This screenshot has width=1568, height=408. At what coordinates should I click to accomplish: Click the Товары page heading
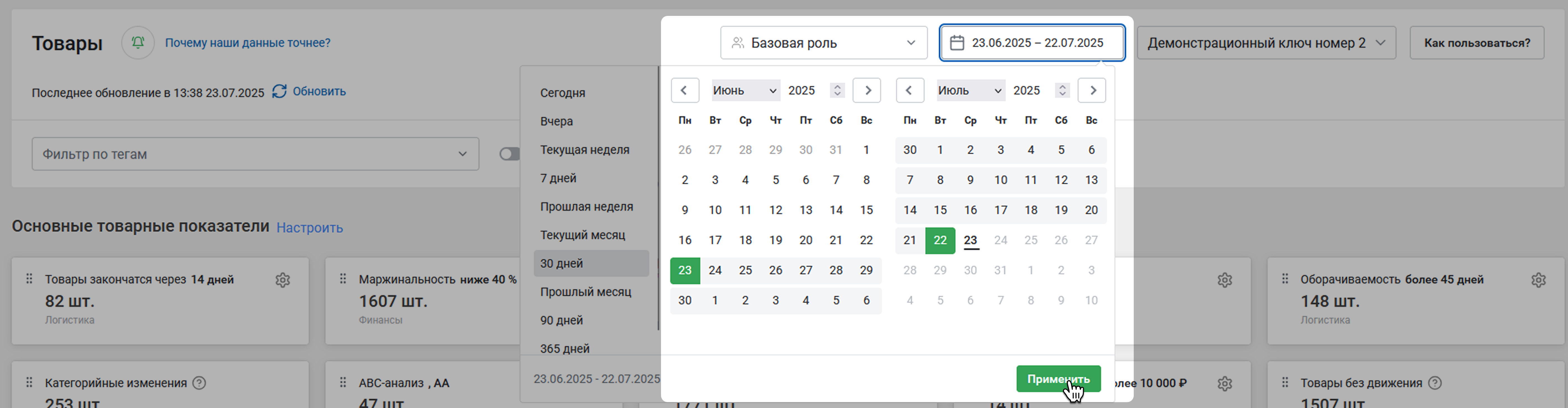pyautogui.click(x=67, y=43)
